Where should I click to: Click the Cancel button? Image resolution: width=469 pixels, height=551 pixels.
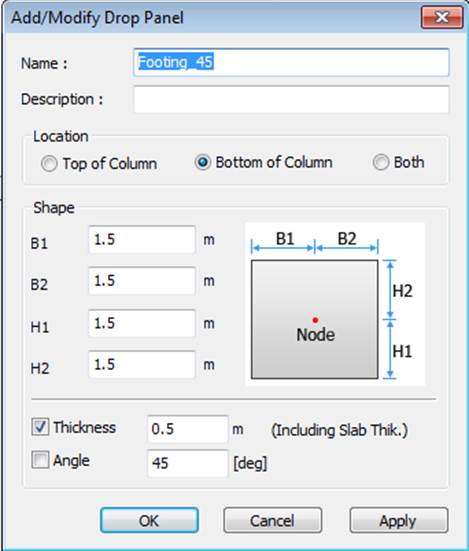point(272,520)
